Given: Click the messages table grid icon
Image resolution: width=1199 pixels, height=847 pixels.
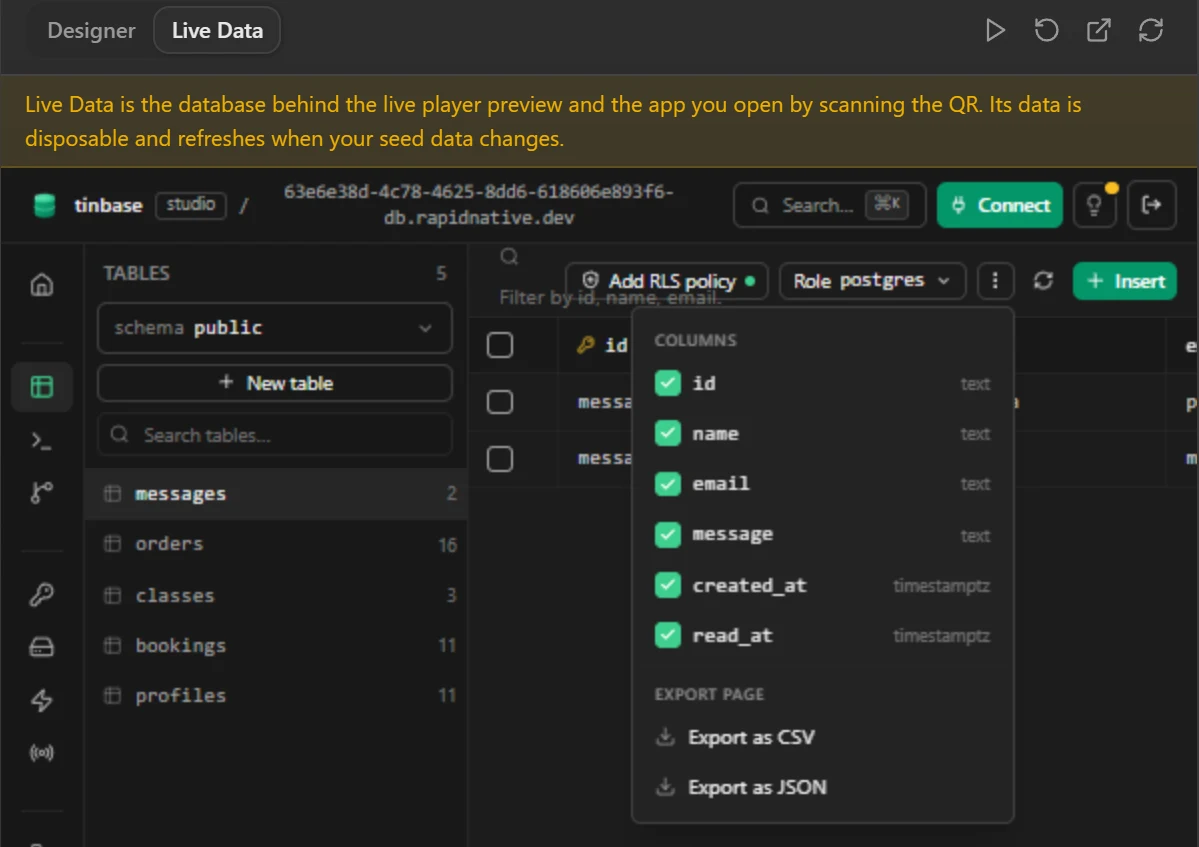Looking at the screenshot, I should click(x=112, y=494).
